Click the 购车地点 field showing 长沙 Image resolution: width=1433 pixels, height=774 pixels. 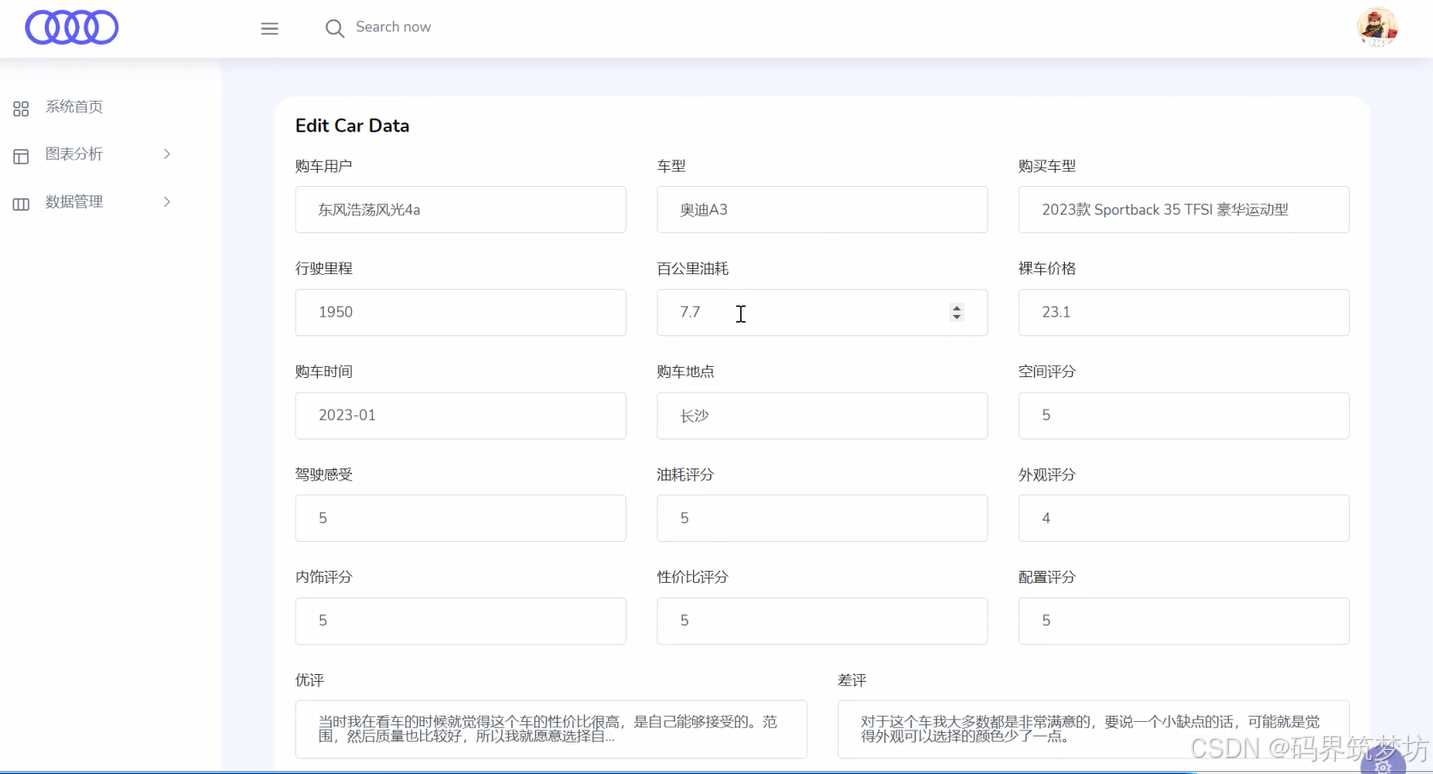click(822, 415)
